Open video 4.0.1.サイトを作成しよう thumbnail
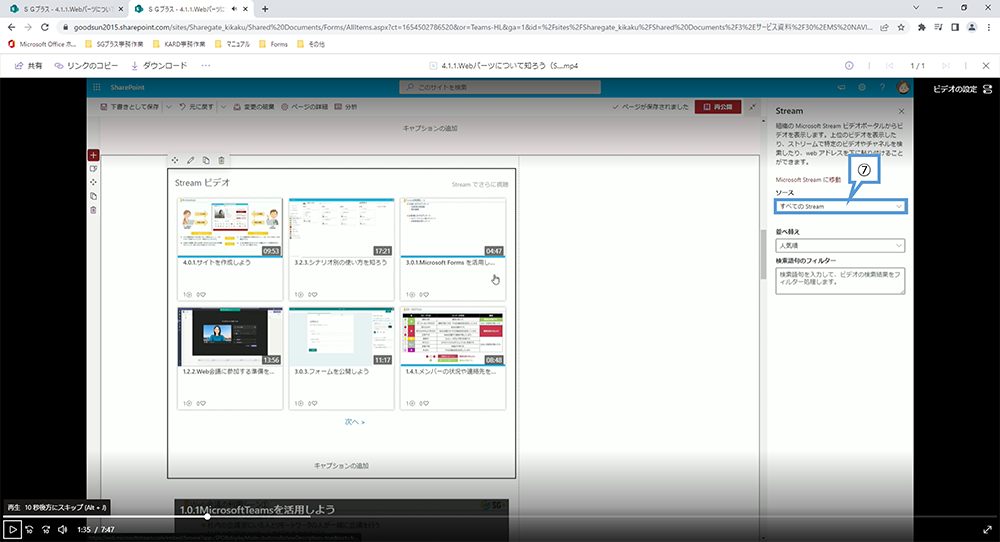This screenshot has width=1000, height=542. tap(230, 228)
